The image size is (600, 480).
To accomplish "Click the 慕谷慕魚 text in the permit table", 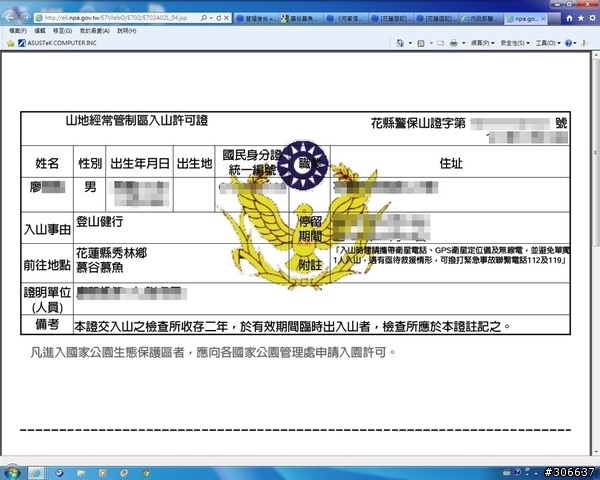I will (x=99, y=267).
